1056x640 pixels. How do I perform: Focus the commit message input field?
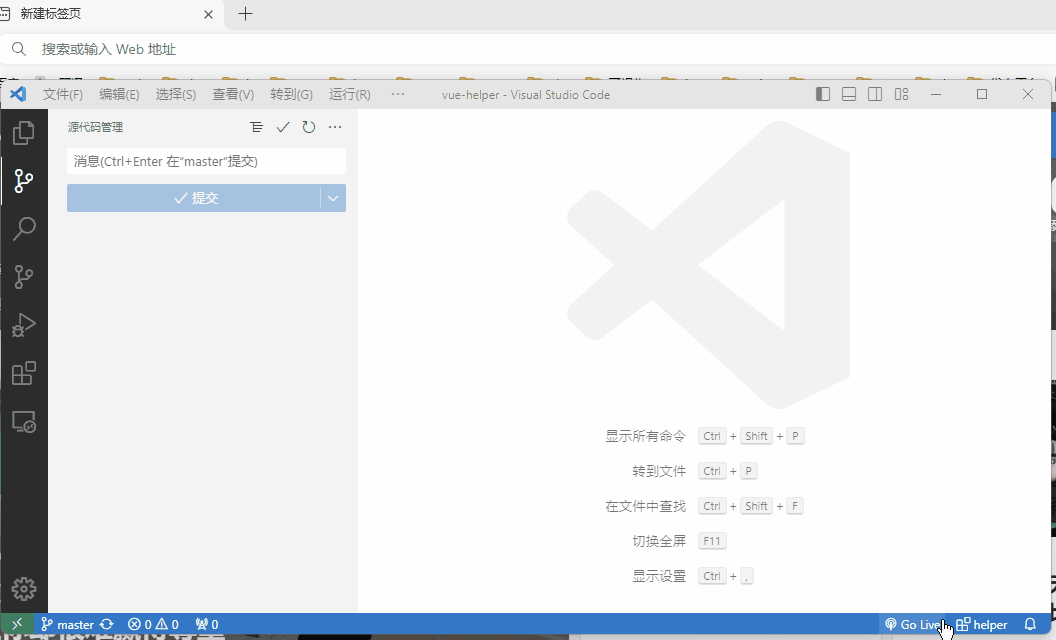point(206,161)
